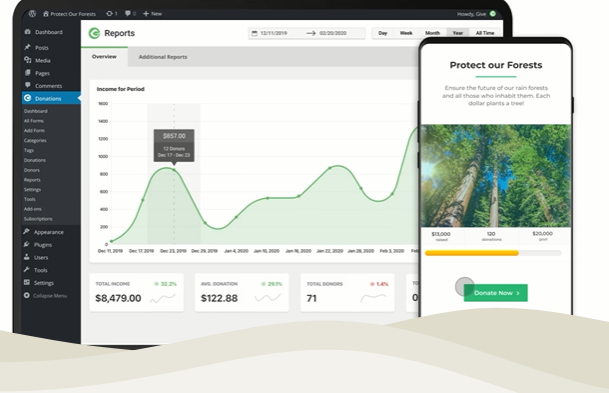
Task: Open Categories submenu item
Action: click(x=35, y=141)
